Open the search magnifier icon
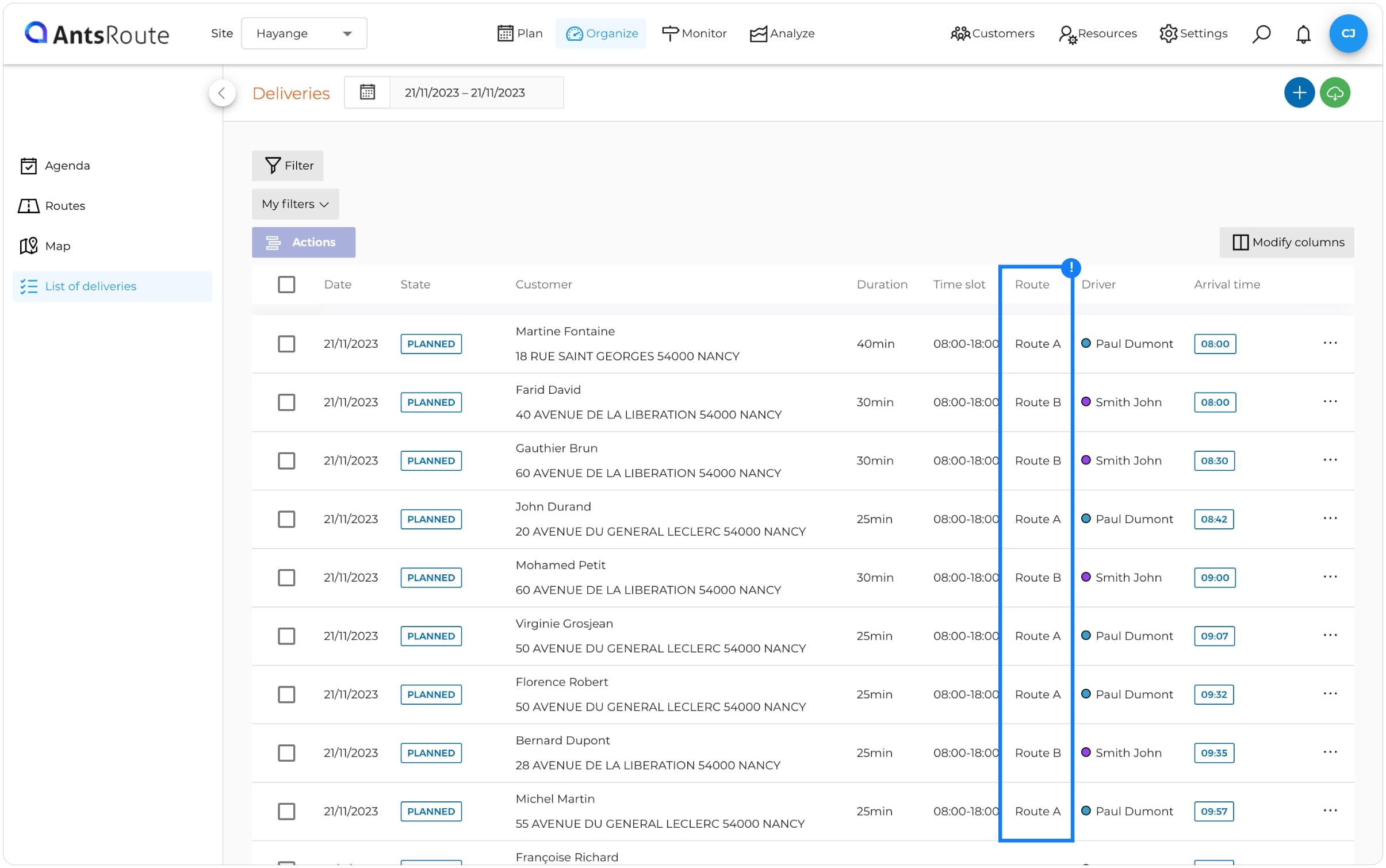1386x868 pixels. click(x=1260, y=34)
